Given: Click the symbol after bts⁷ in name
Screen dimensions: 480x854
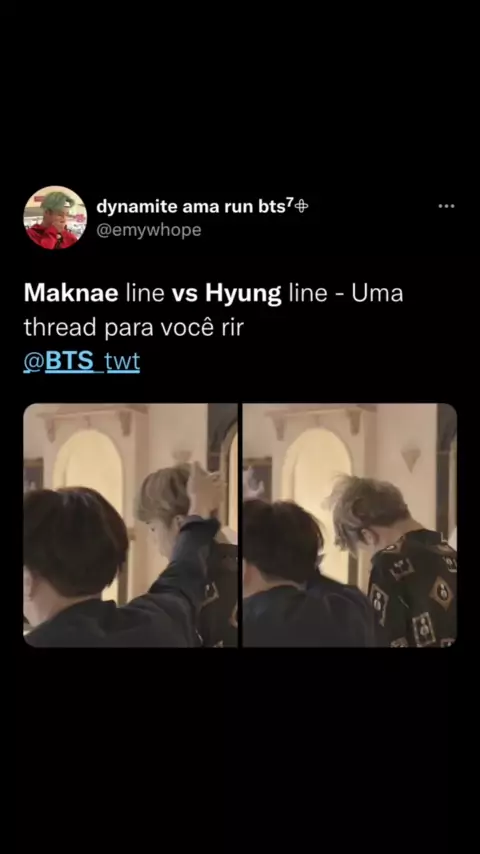Looking at the screenshot, I should 303,206.
